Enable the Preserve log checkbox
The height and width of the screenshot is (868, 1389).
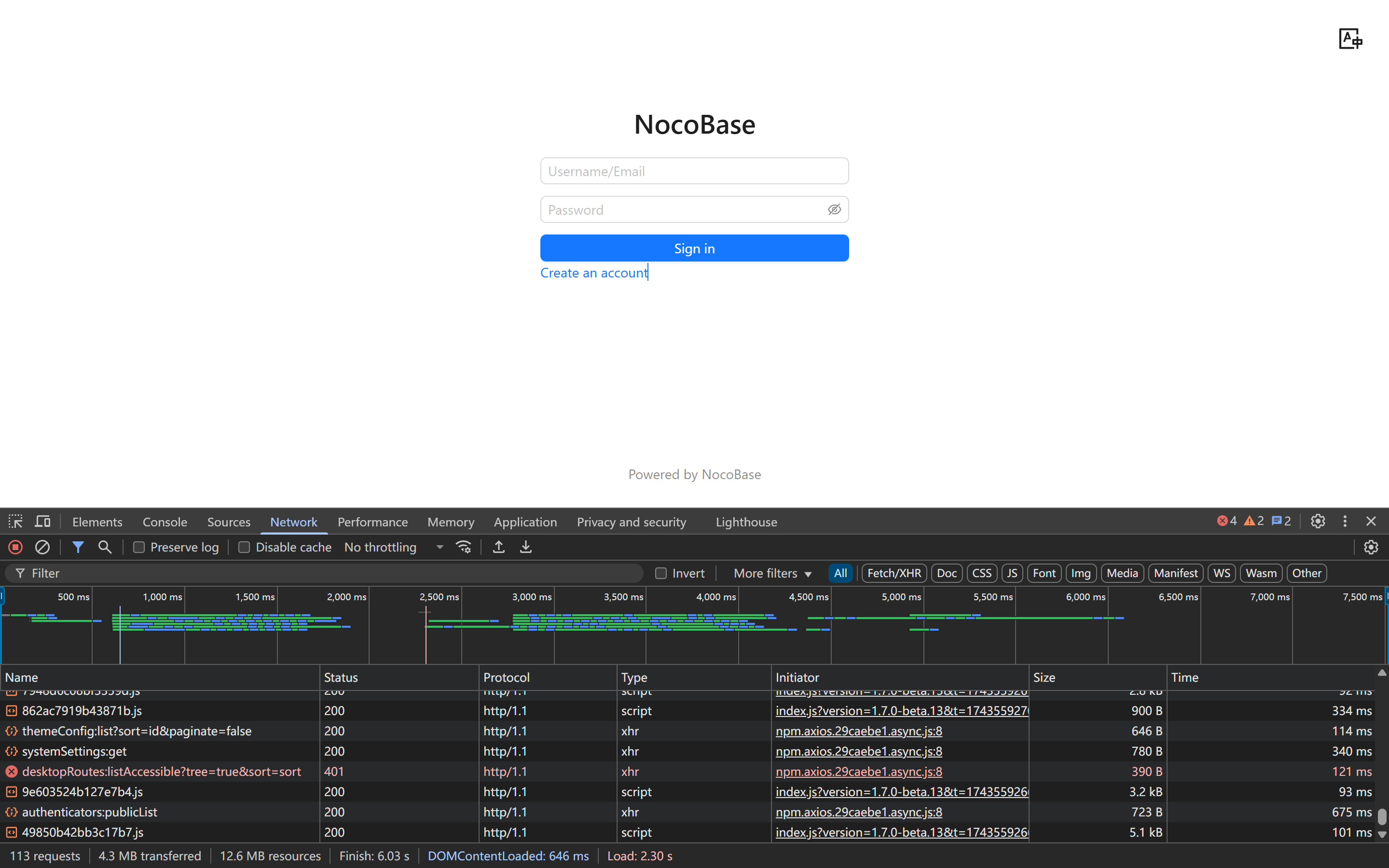[139, 547]
